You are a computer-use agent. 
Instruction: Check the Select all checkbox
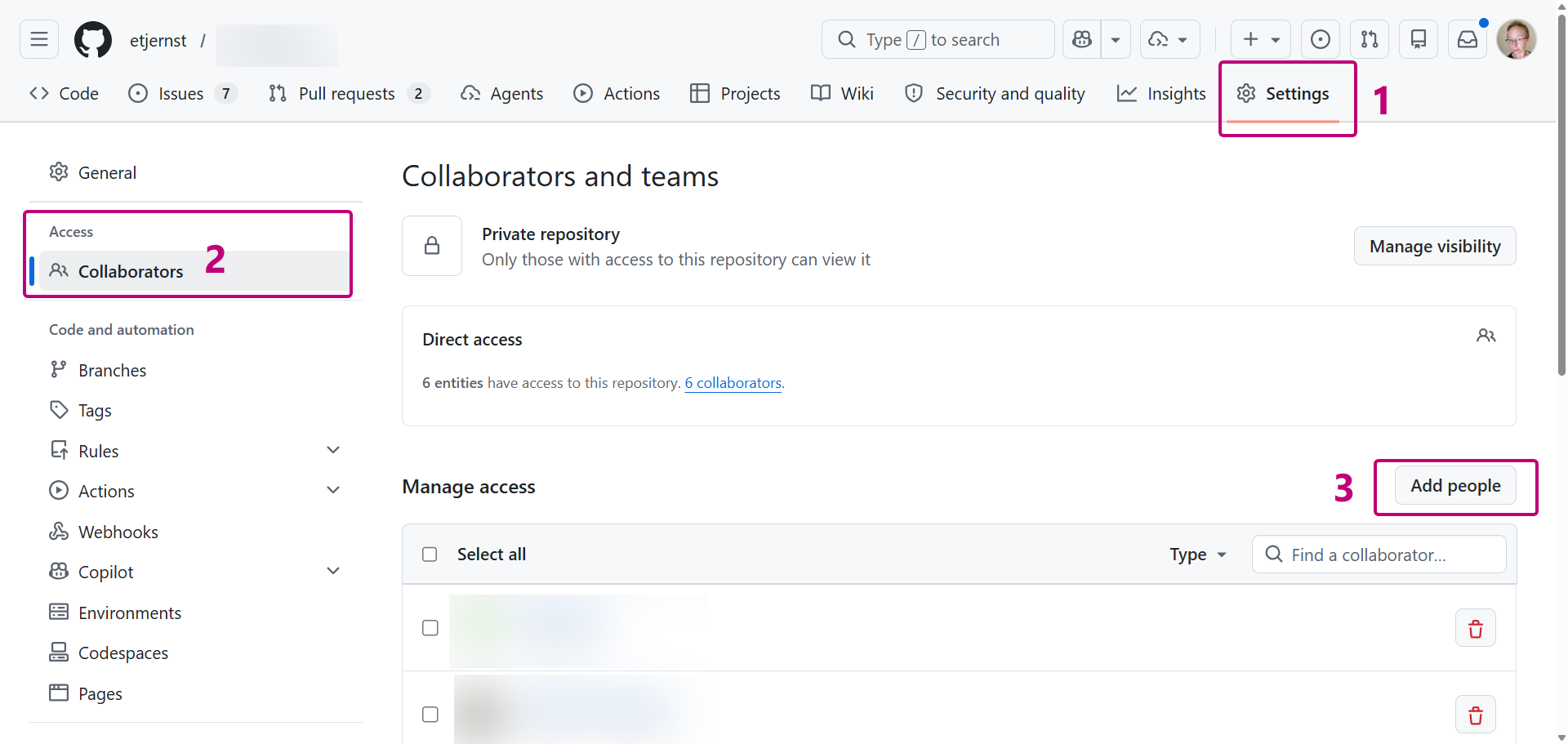click(430, 555)
